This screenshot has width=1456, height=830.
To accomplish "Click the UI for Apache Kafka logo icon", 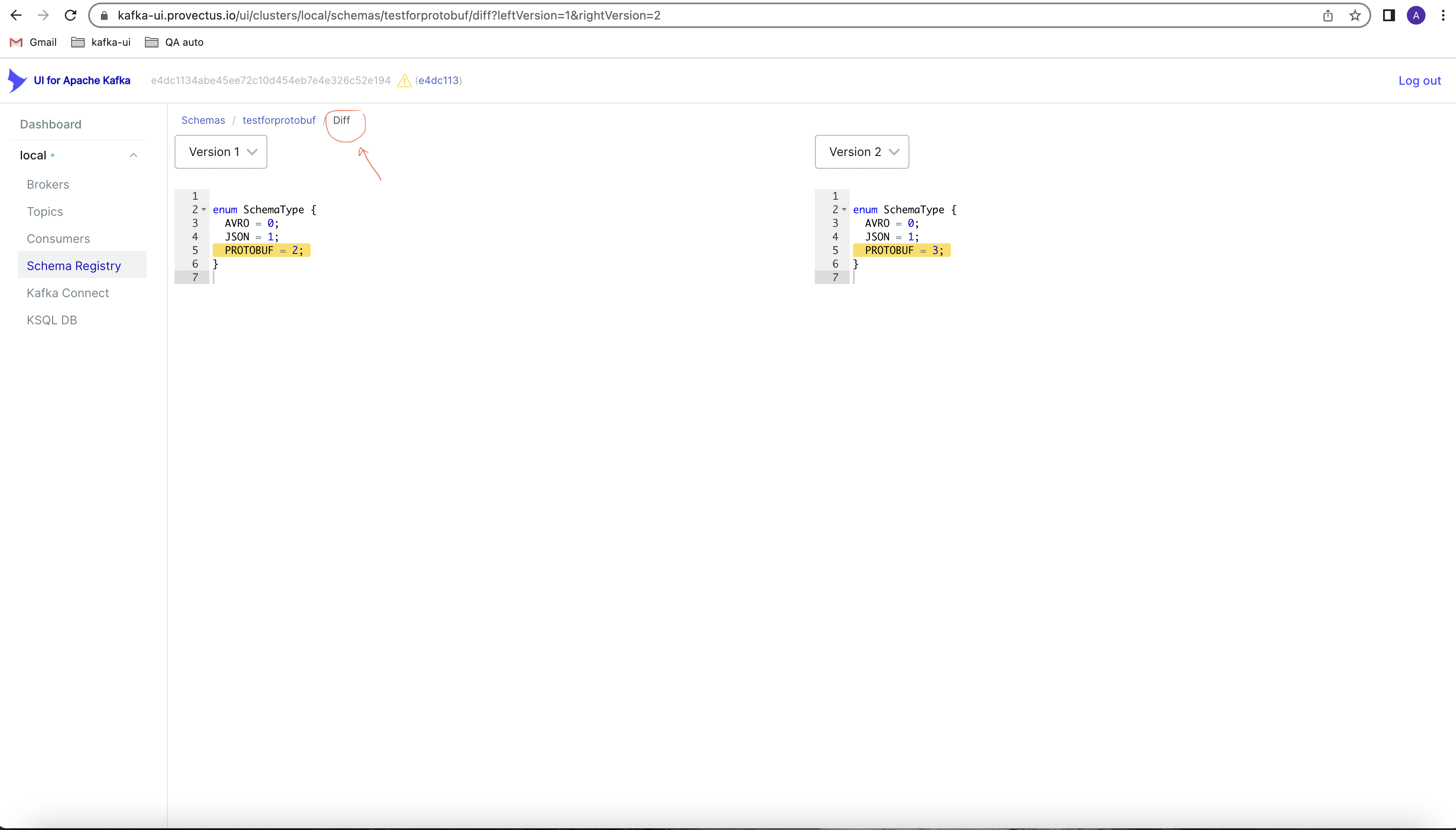I will 17,80.
